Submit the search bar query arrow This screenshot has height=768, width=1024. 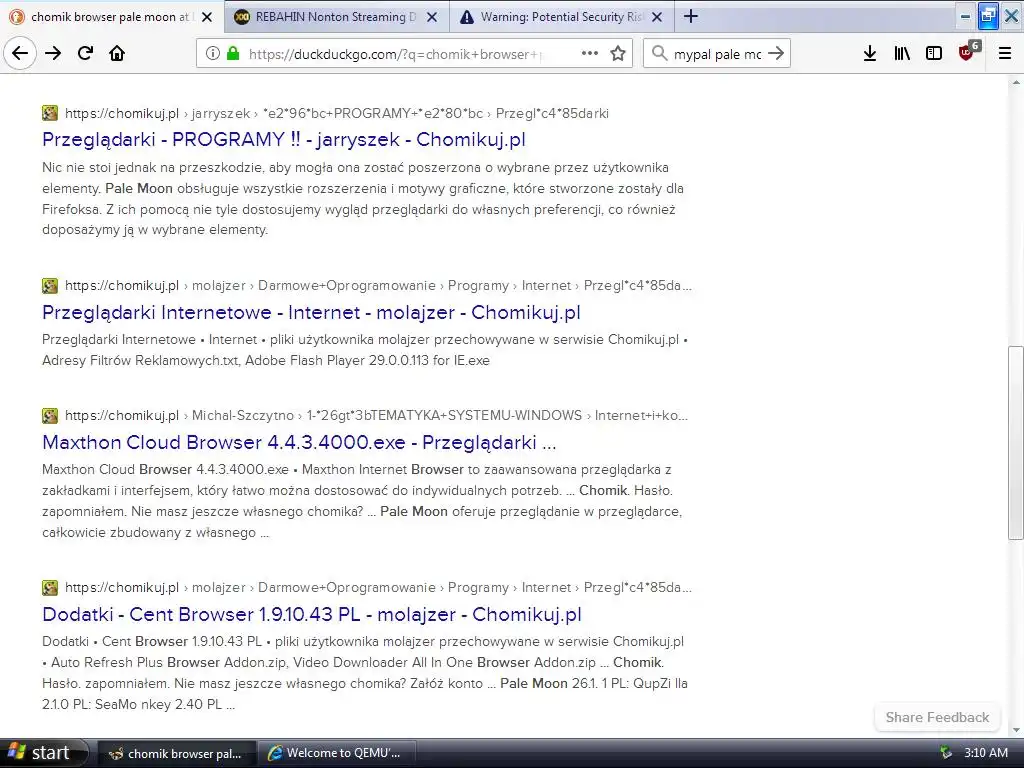[776, 54]
